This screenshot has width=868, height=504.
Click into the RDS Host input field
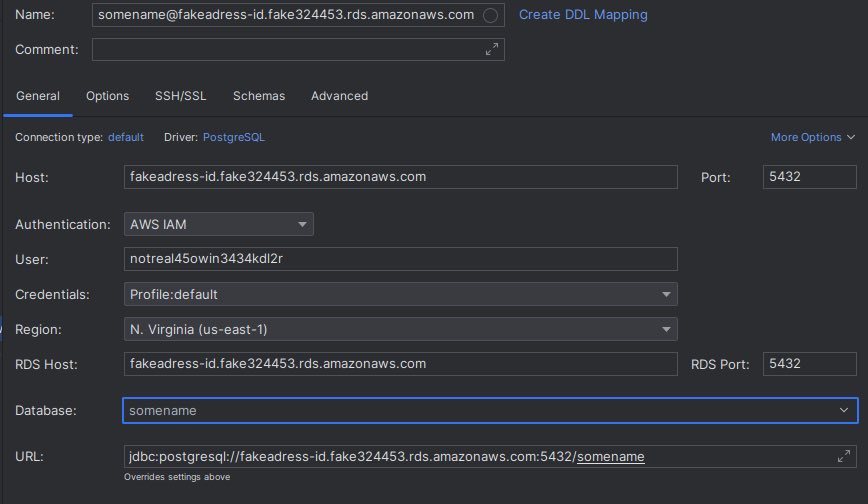tap(400, 364)
